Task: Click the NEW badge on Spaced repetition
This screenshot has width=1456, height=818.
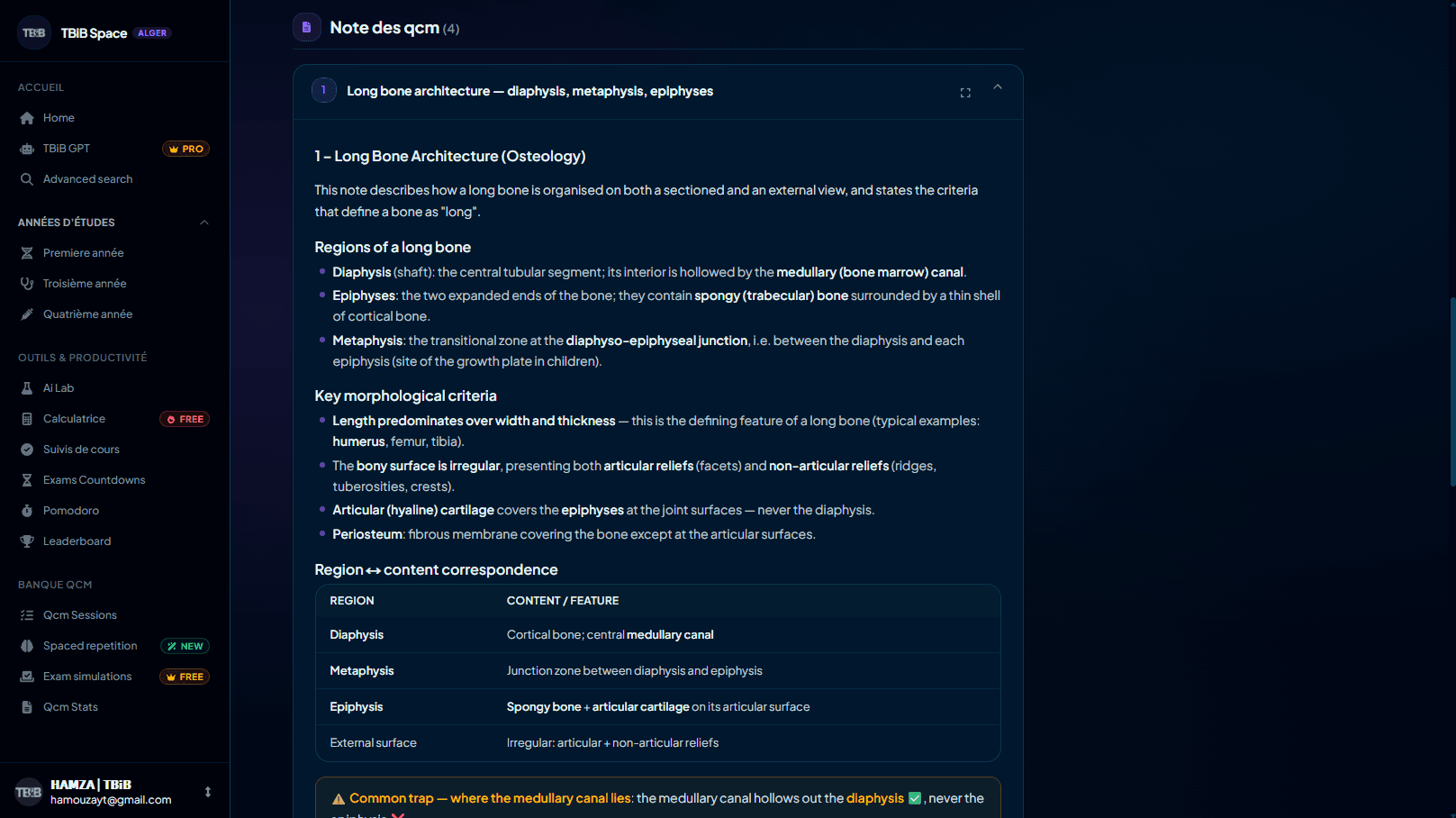Action: coord(185,646)
